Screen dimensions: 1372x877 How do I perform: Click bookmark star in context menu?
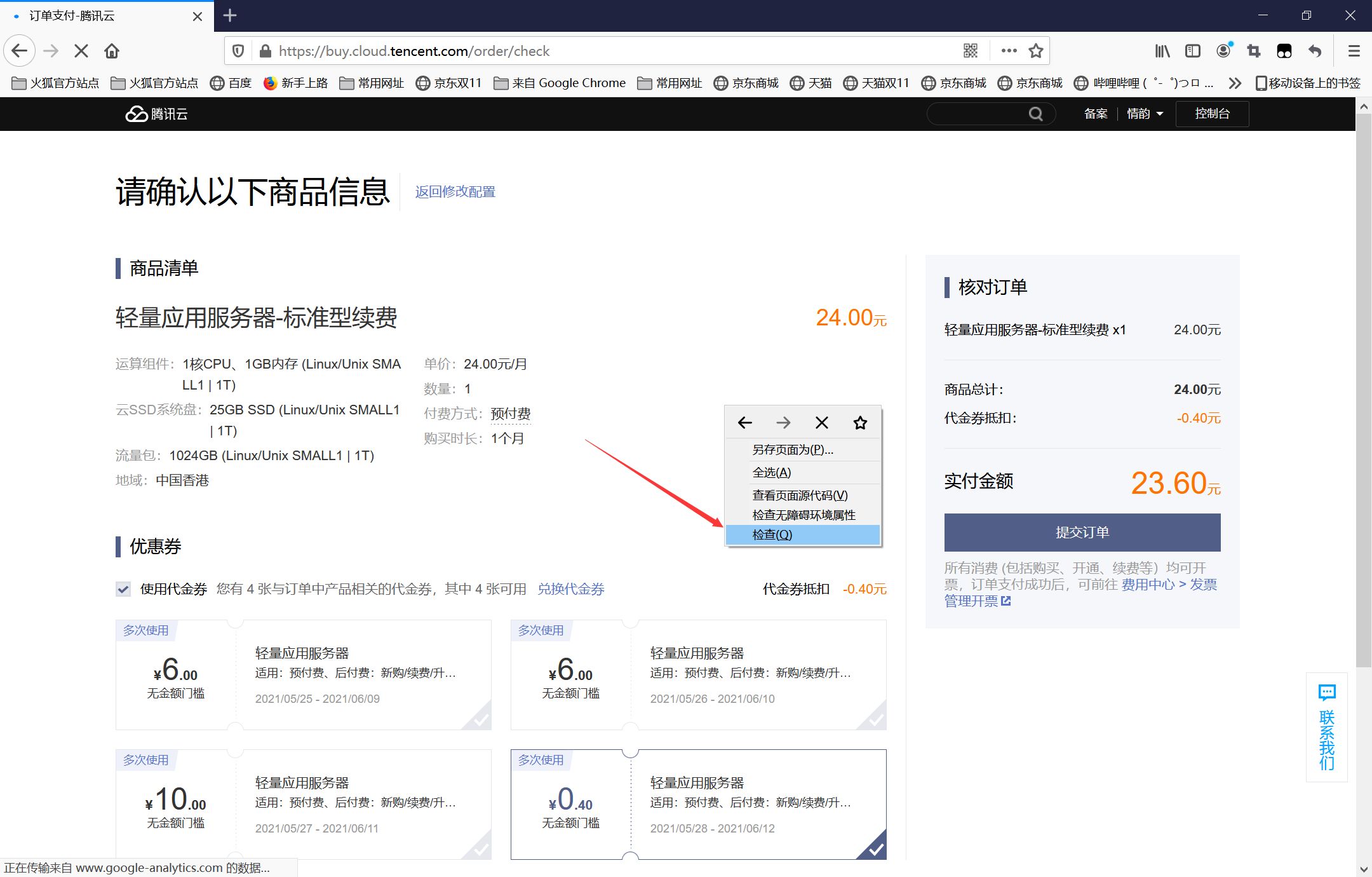tap(860, 423)
